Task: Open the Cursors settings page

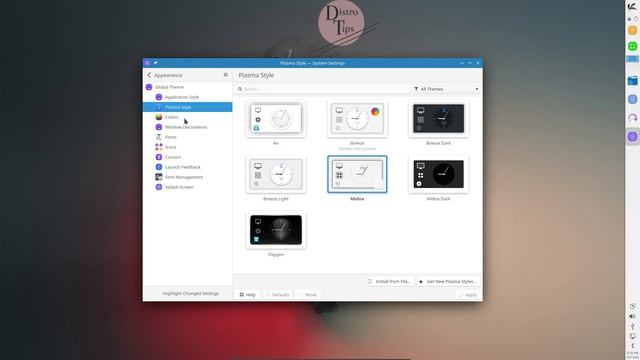Action: coord(187,157)
